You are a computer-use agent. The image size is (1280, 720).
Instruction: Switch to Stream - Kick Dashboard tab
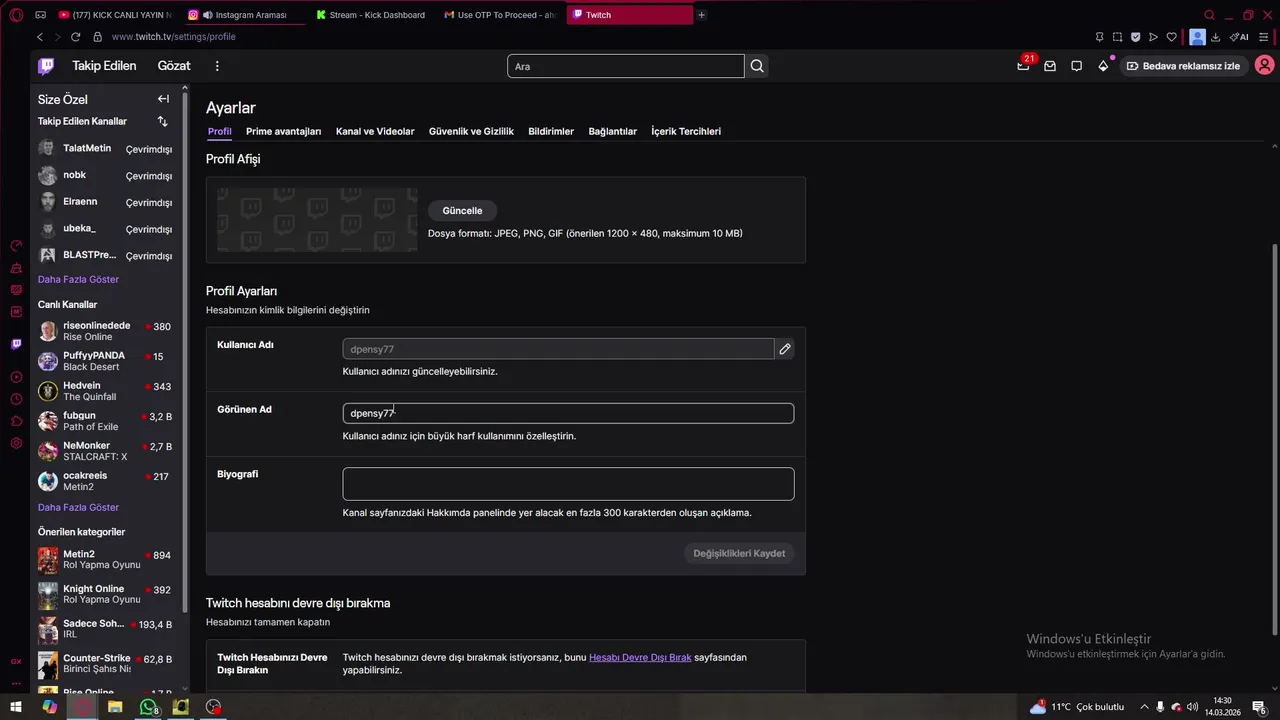click(x=372, y=15)
